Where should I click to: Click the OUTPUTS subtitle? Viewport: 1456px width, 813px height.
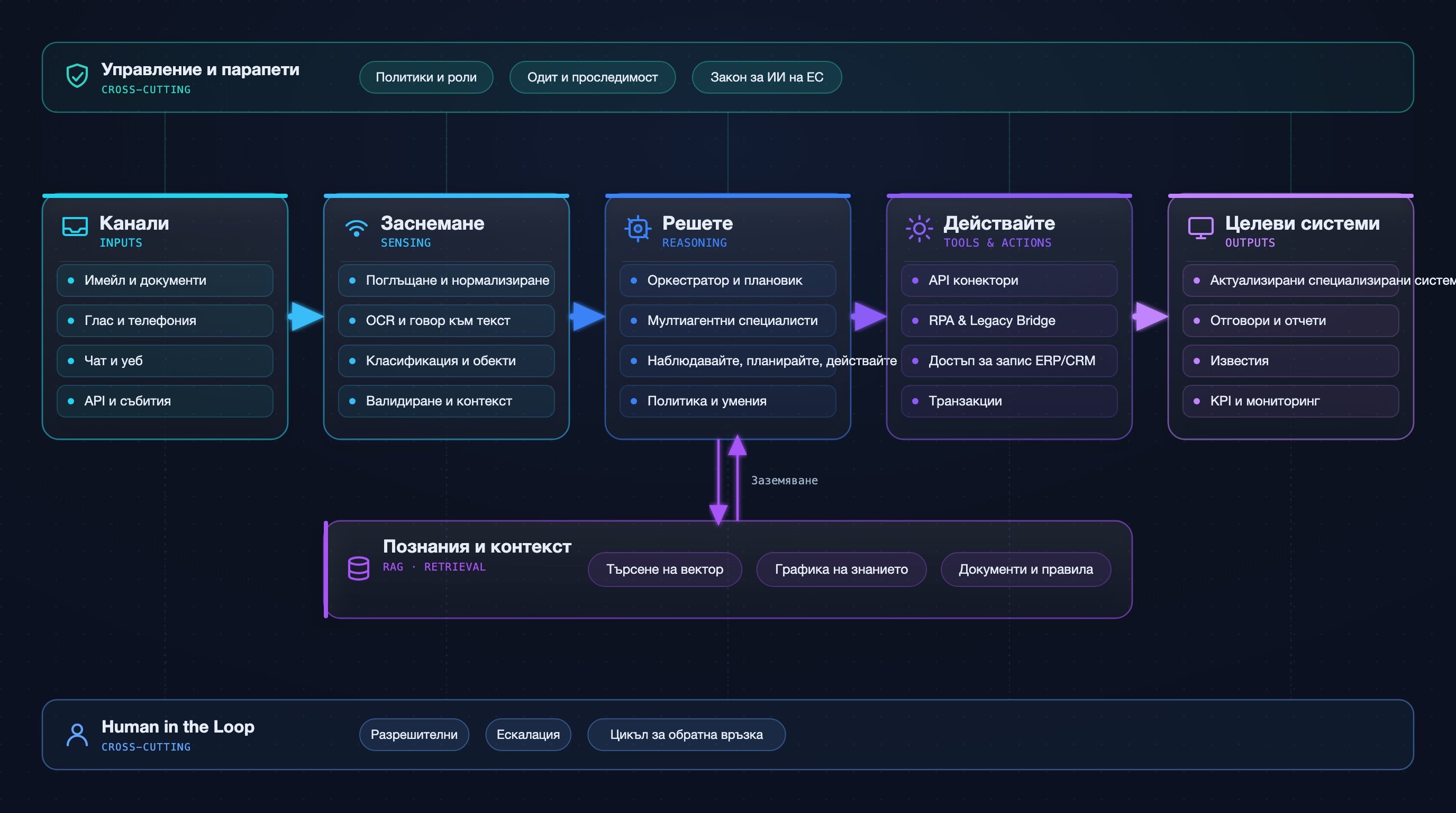(1250, 242)
